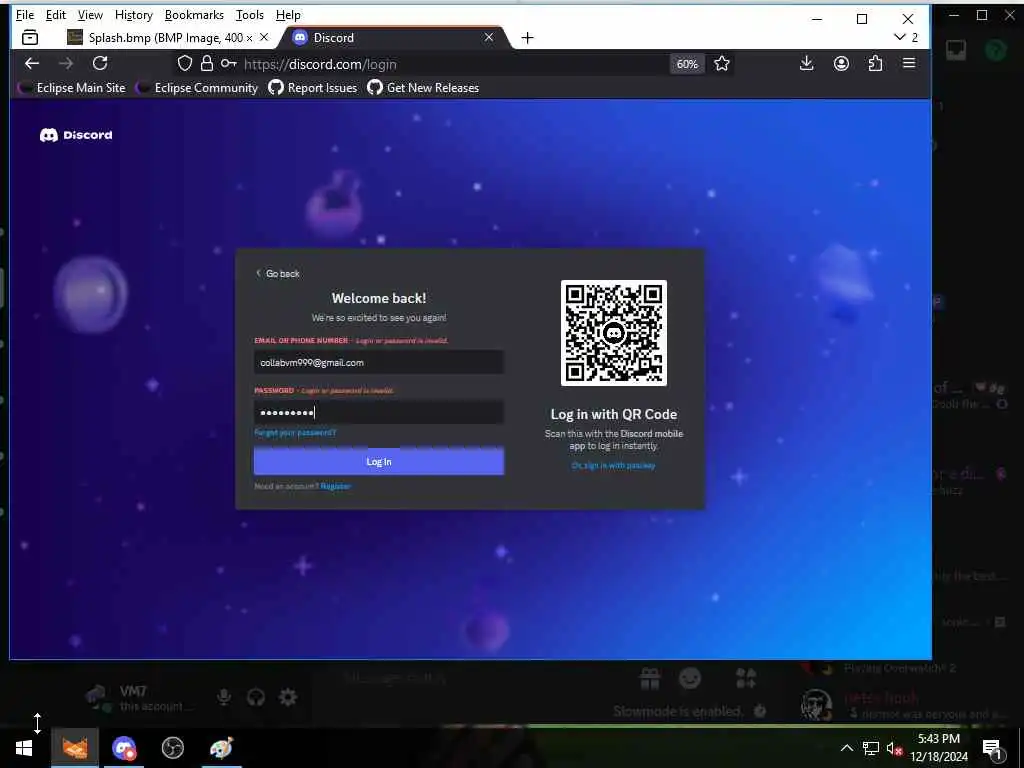
Task: Click the Windows Start button
Action: click(x=24, y=748)
